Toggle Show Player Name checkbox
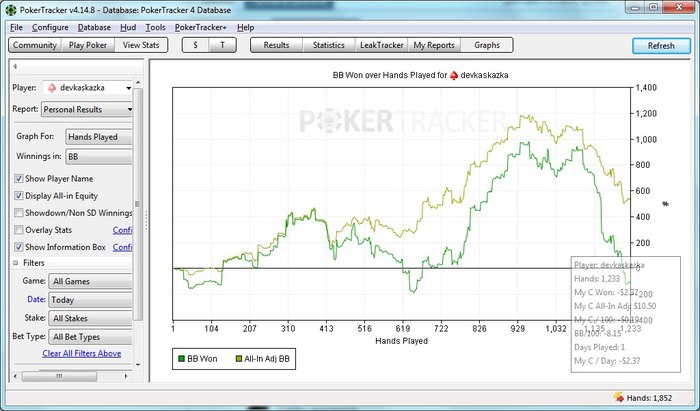 pos(18,179)
